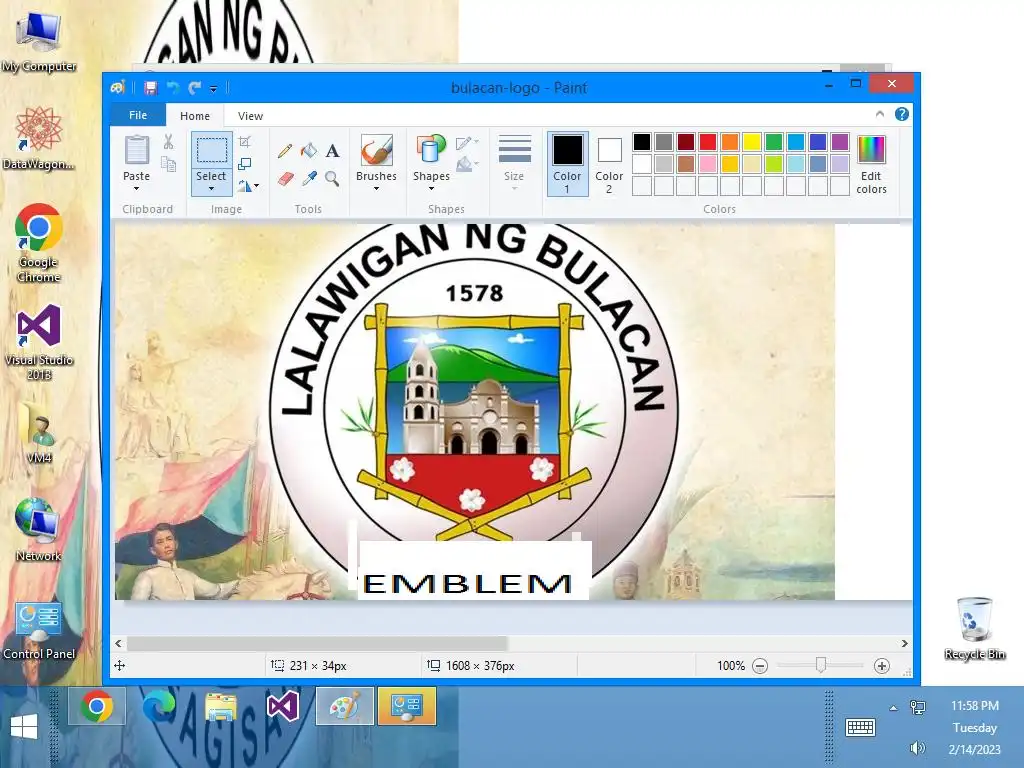Activate Color 2 background button
The height and width of the screenshot is (768, 1024).
click(609, 164)
